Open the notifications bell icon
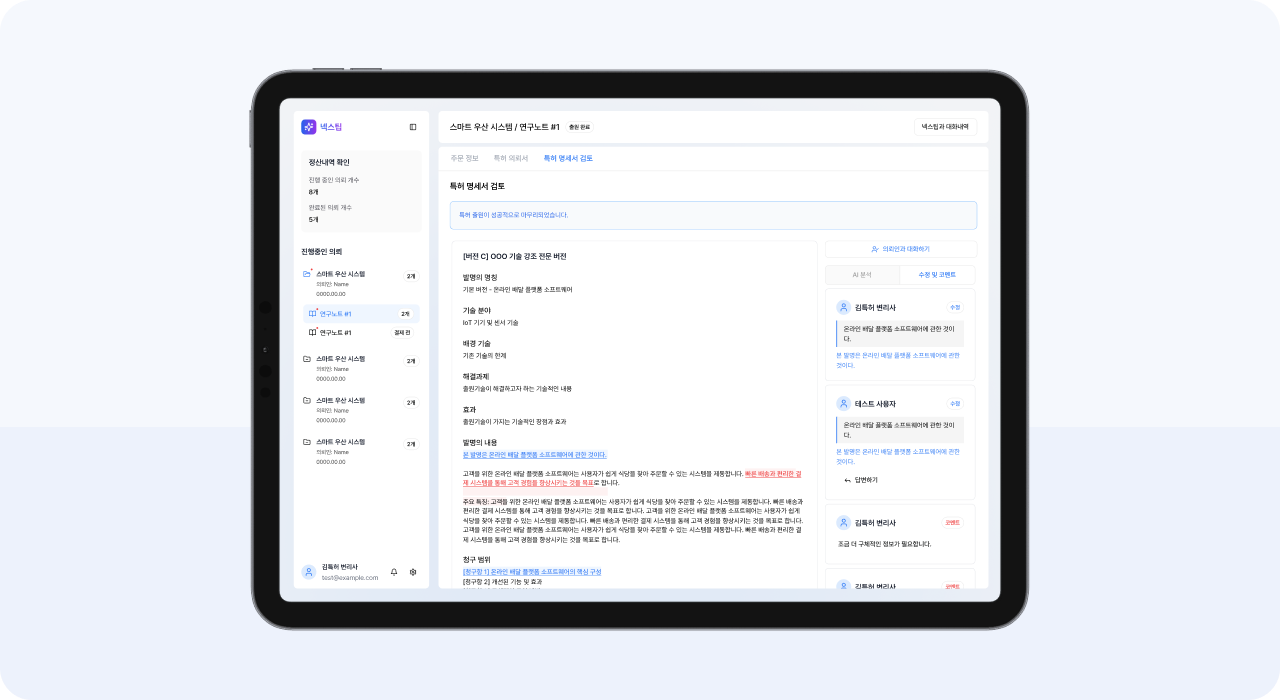 (x=394, y=572)
